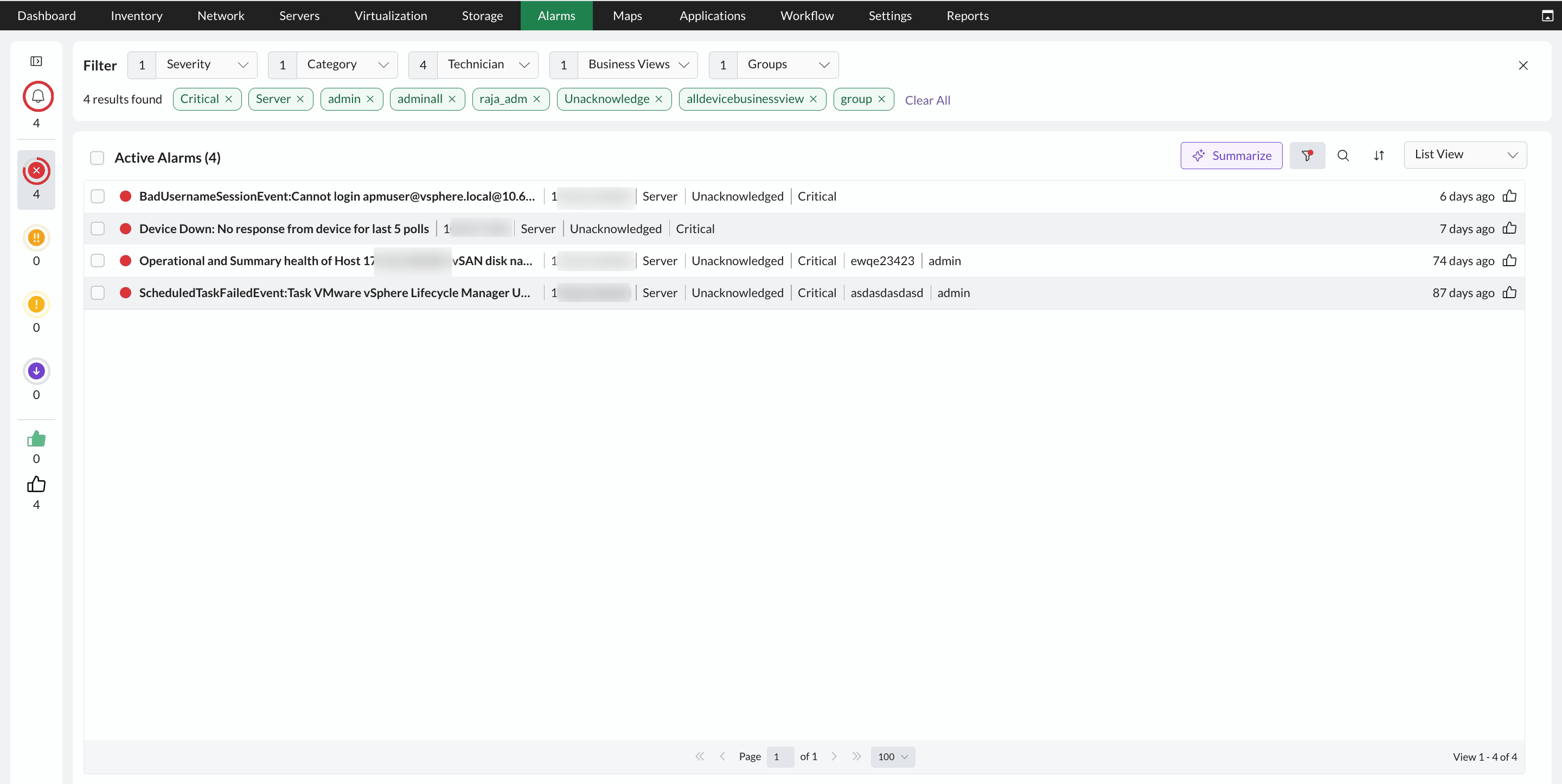Image resolution: width=1562 pixels, height=784 pixels.
Task: Switch to the Network tab
Action: 221,16
